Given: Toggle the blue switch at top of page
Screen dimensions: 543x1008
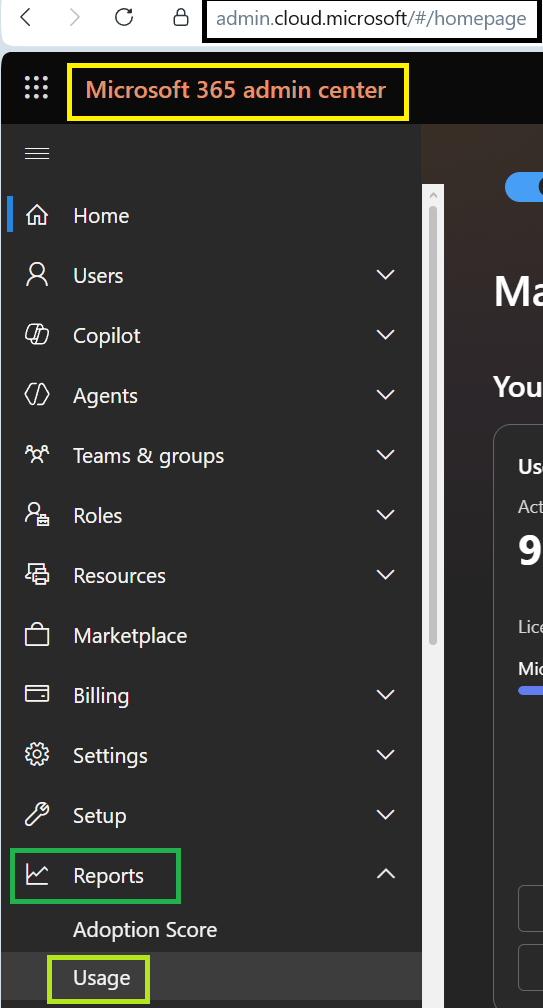Looking at the screenshot, I should [524, 187].
